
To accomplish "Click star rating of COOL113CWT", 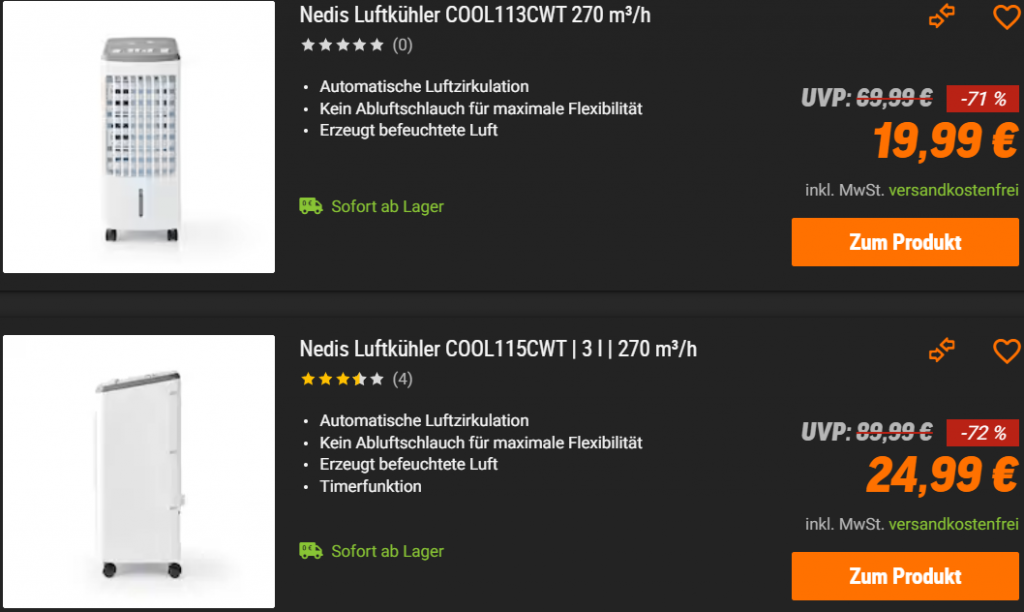I will pyautogui.click(x=342, y=45).
